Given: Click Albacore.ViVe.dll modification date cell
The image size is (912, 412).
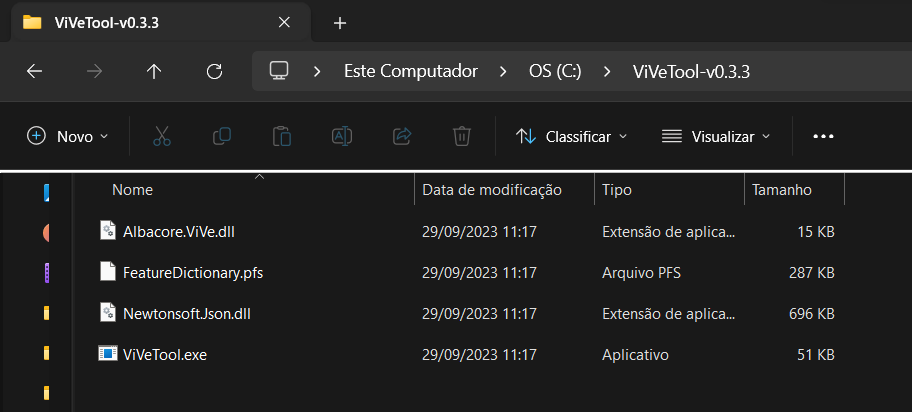Looking at the screenshot, I should coord(479,232).
